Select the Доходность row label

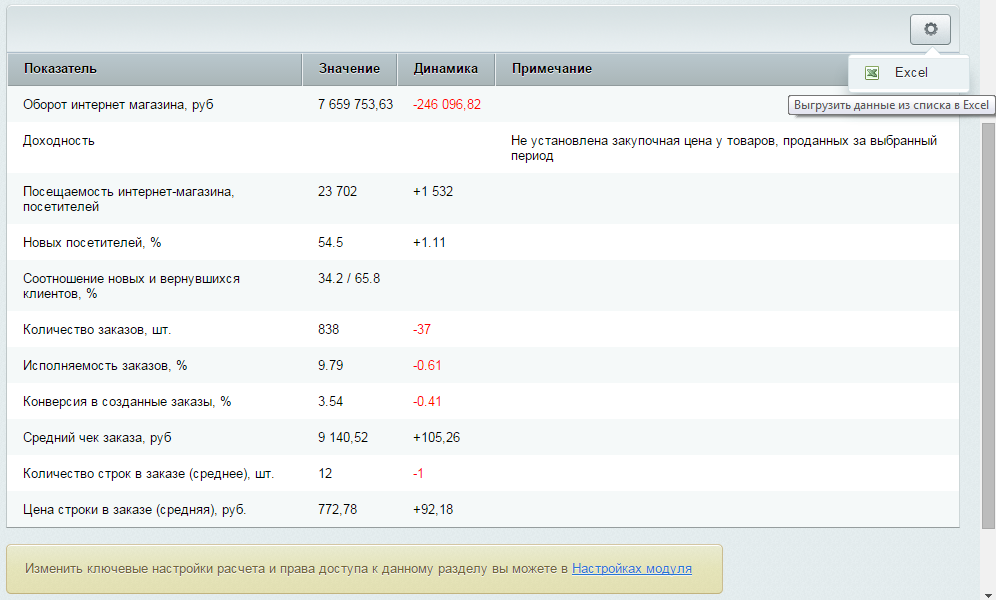(59, 141)
